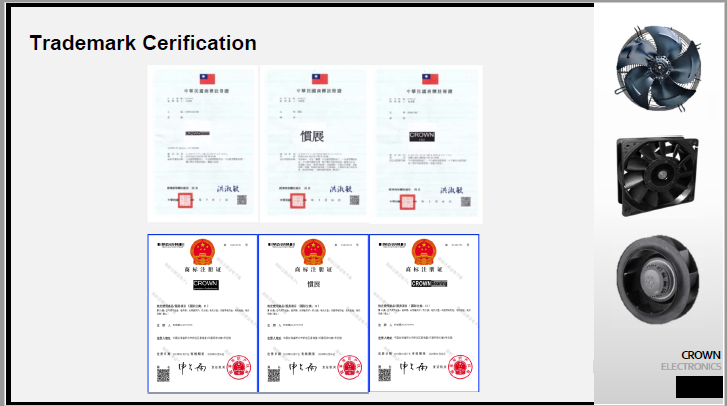Click the blue axial fan image

click(658, 68)
